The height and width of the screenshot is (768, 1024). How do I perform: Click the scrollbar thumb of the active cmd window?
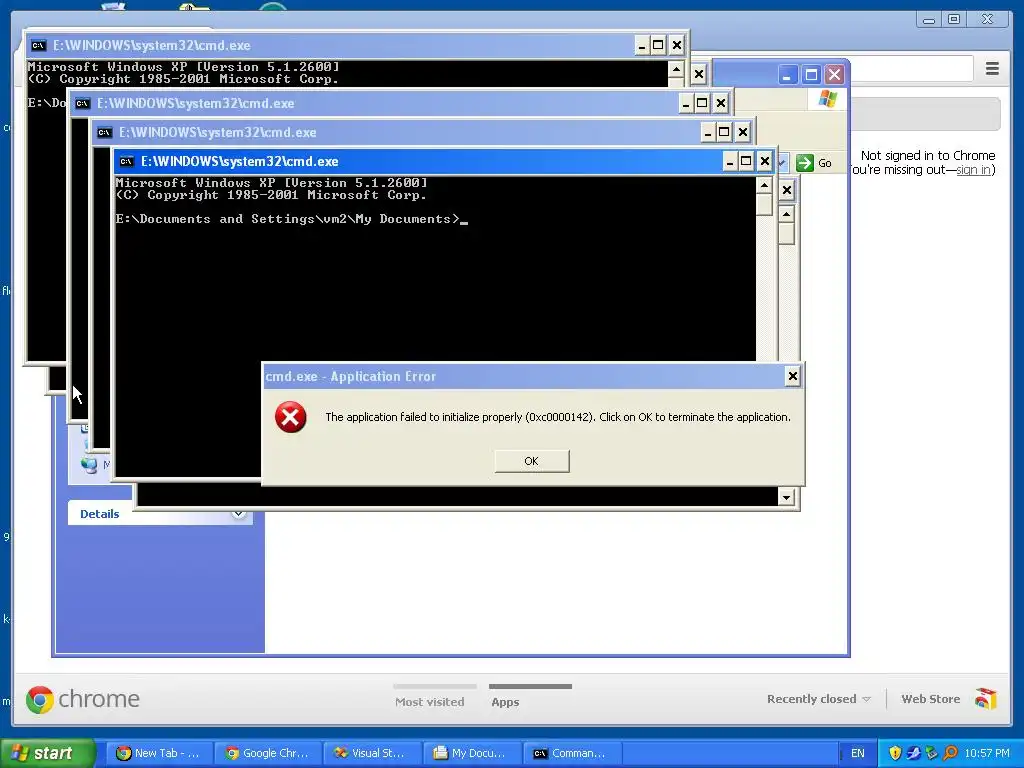pos(764,204)
